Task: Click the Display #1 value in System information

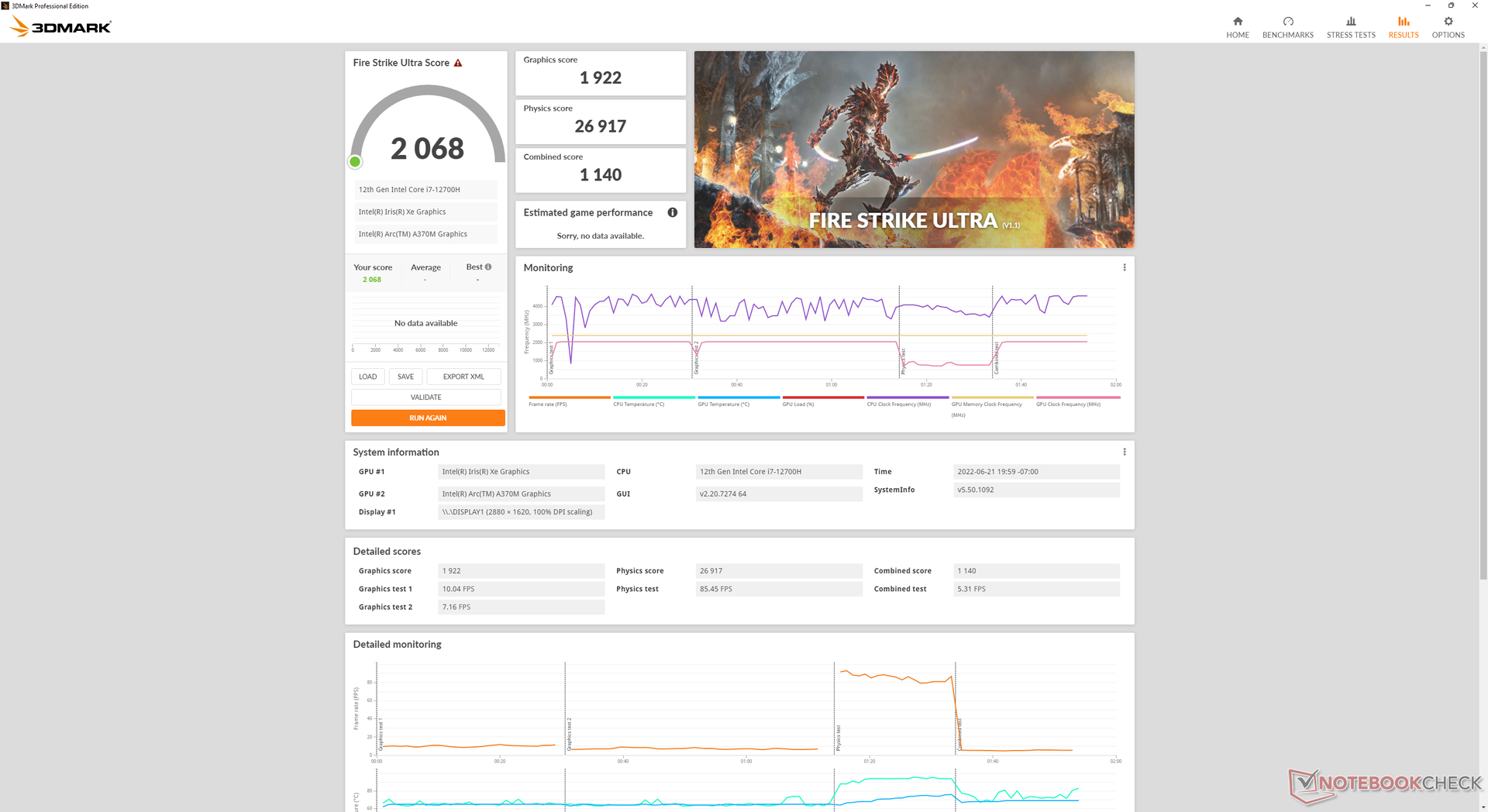Action: 521,512
